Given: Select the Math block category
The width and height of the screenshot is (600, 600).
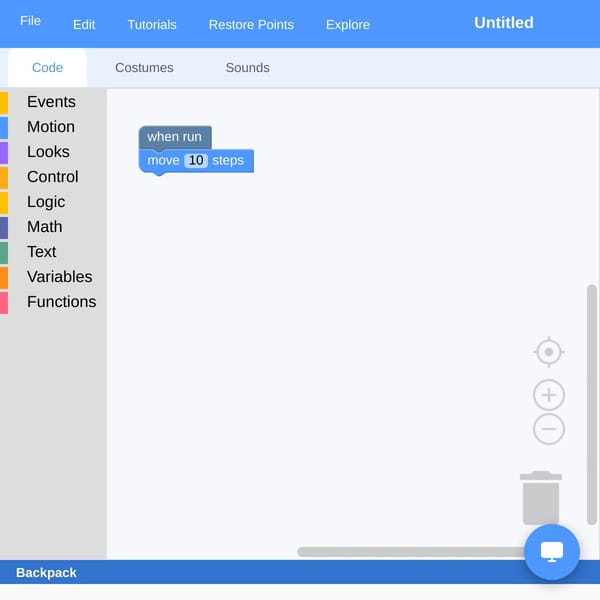Looking at the screenshot, I should [x=53, y=227].
